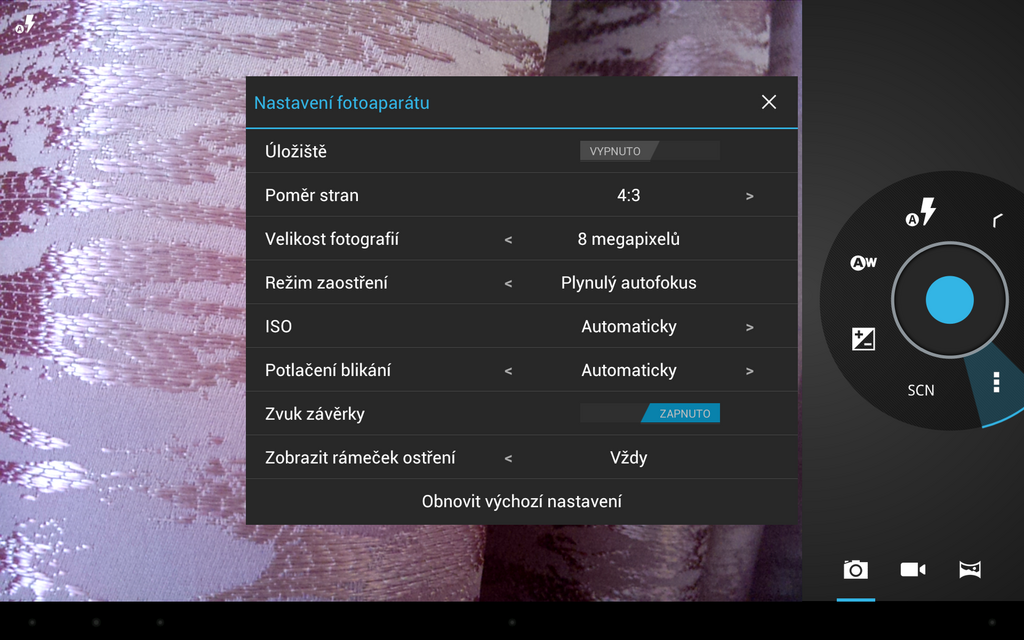
Task: Tap the fabric preview to focus
Action: click(120, 300)
